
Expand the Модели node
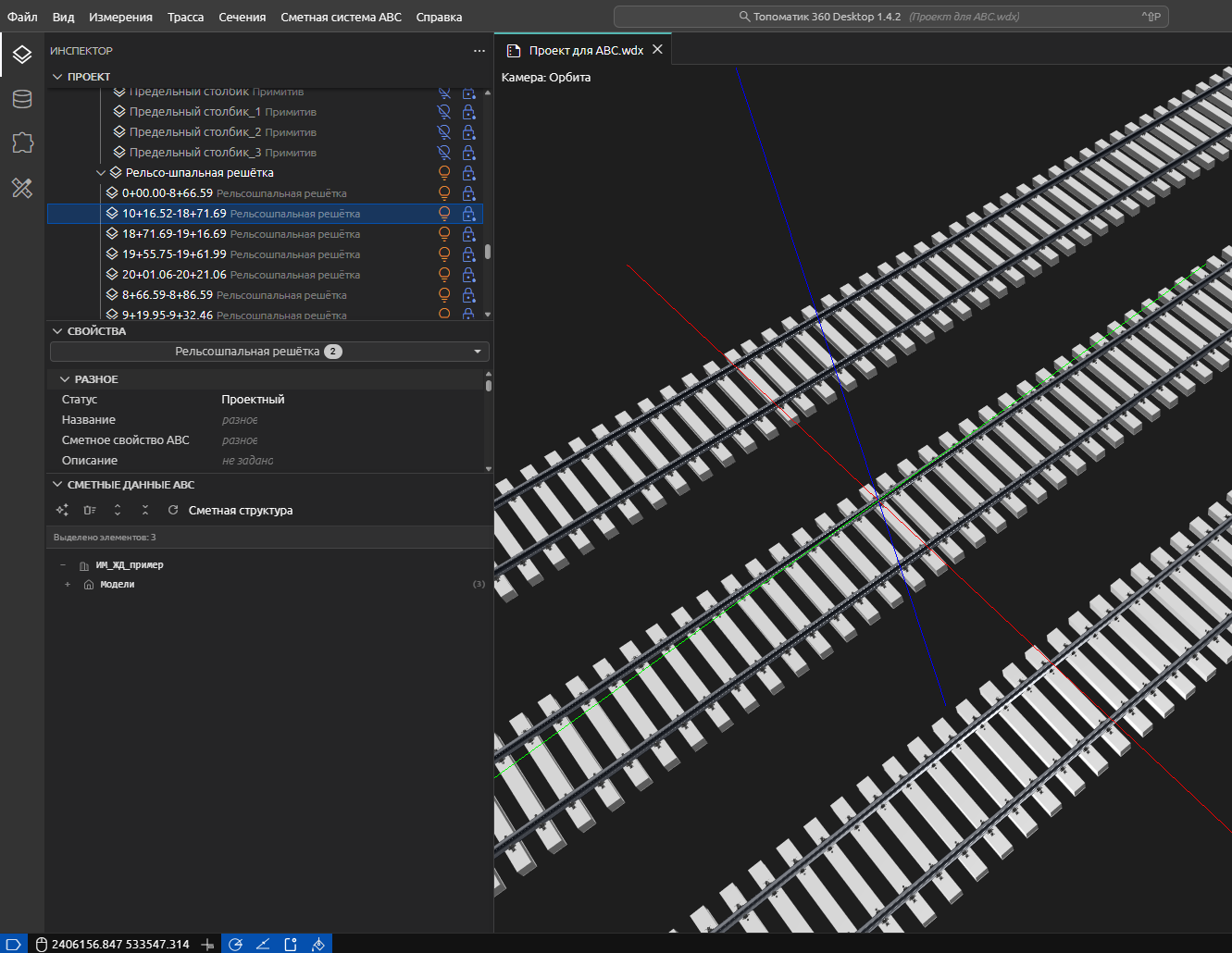coord(68,585)
